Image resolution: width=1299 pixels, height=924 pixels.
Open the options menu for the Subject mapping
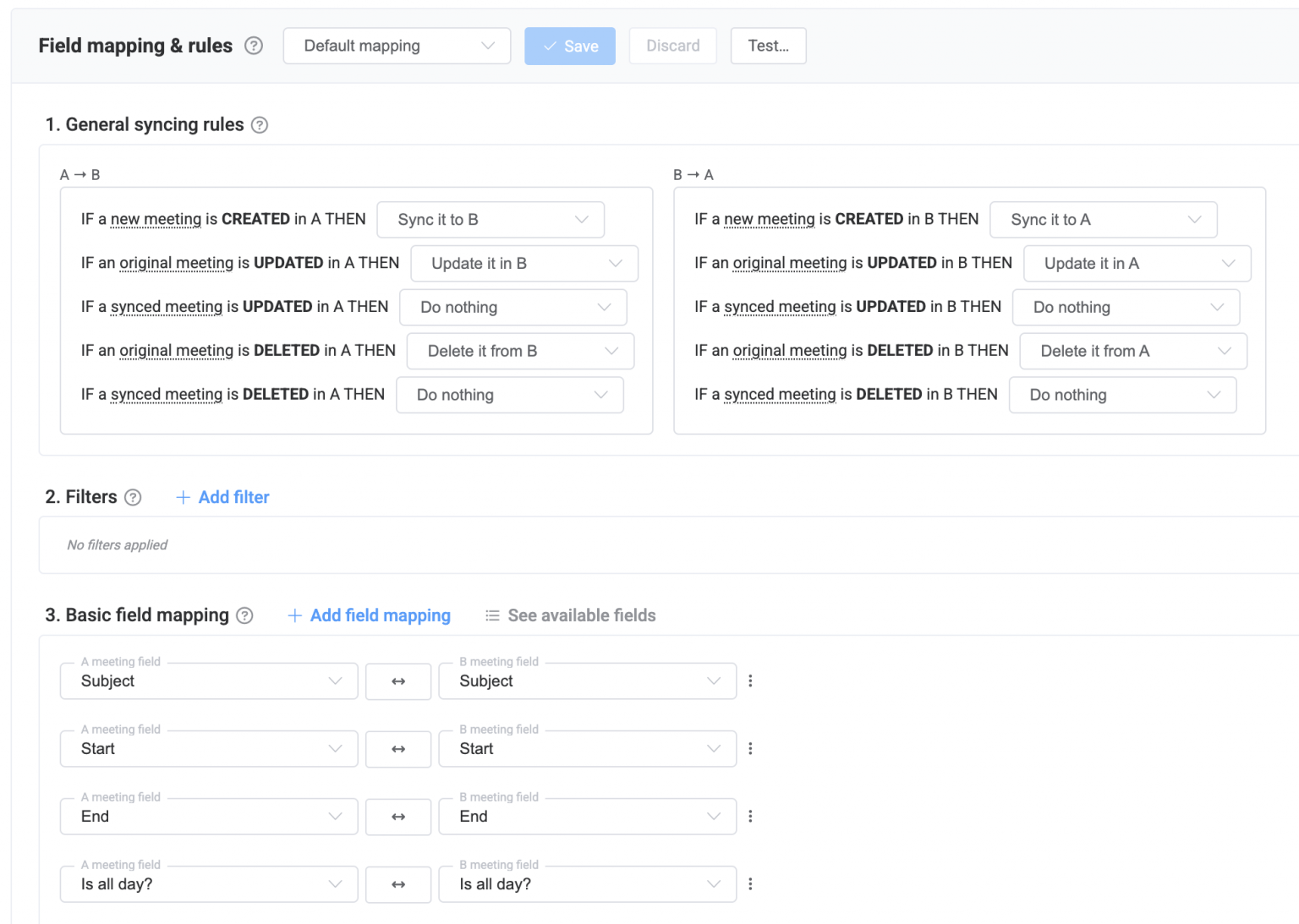tap(751, 681)
